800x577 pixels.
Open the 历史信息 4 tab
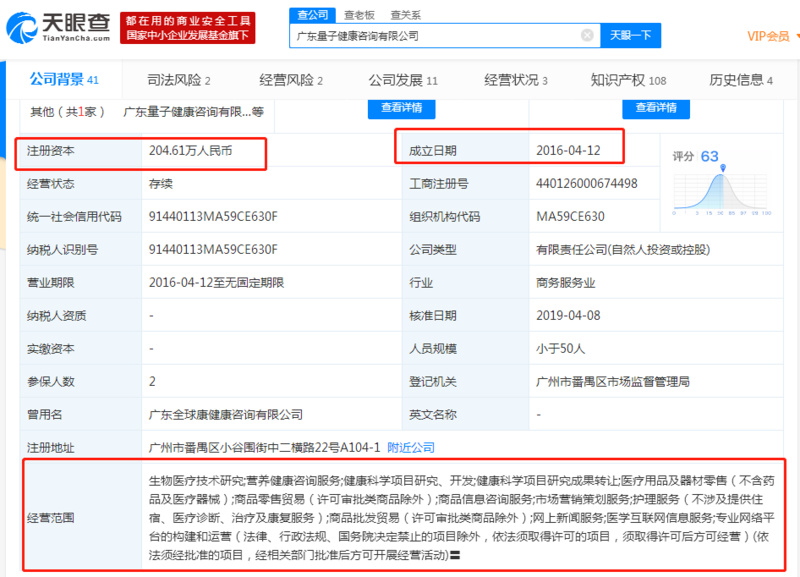[x=741, y=80]
